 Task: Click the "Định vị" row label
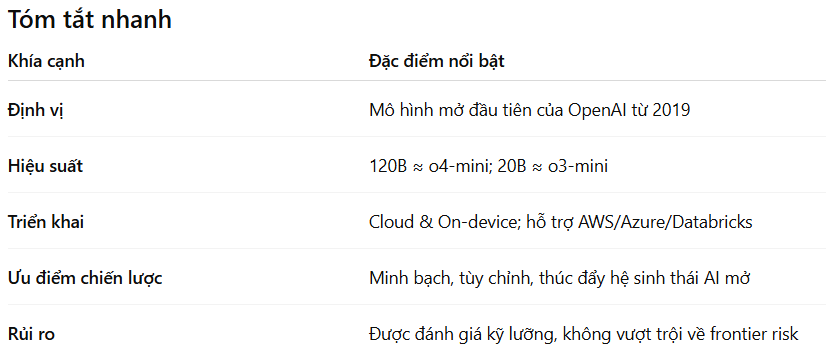36,111
